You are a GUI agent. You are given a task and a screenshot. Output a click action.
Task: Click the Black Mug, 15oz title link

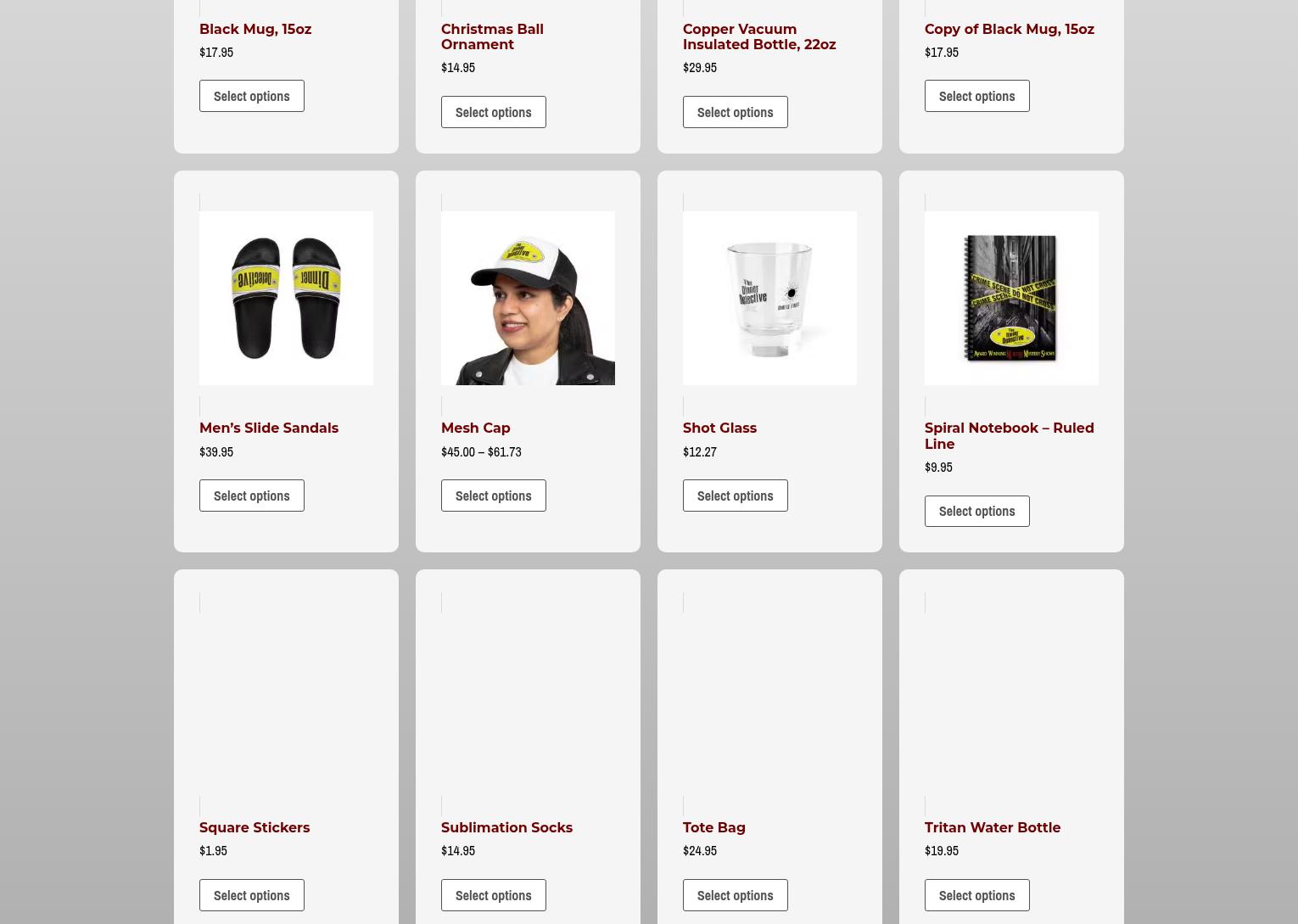point(255,29)
